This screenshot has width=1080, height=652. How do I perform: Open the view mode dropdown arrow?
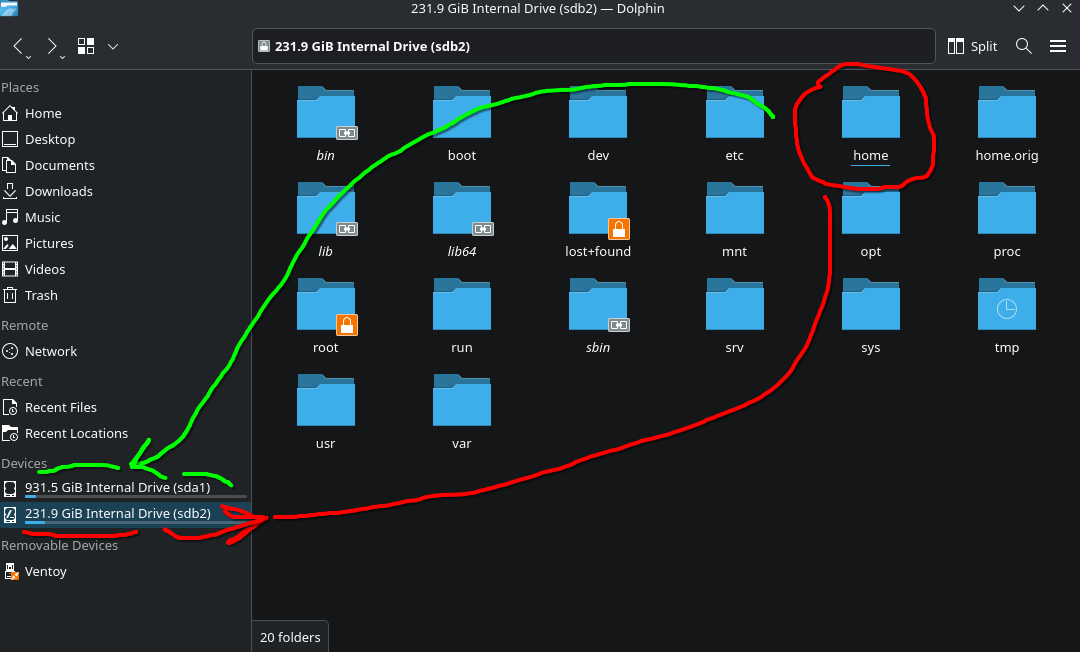[x=113, y=46]
